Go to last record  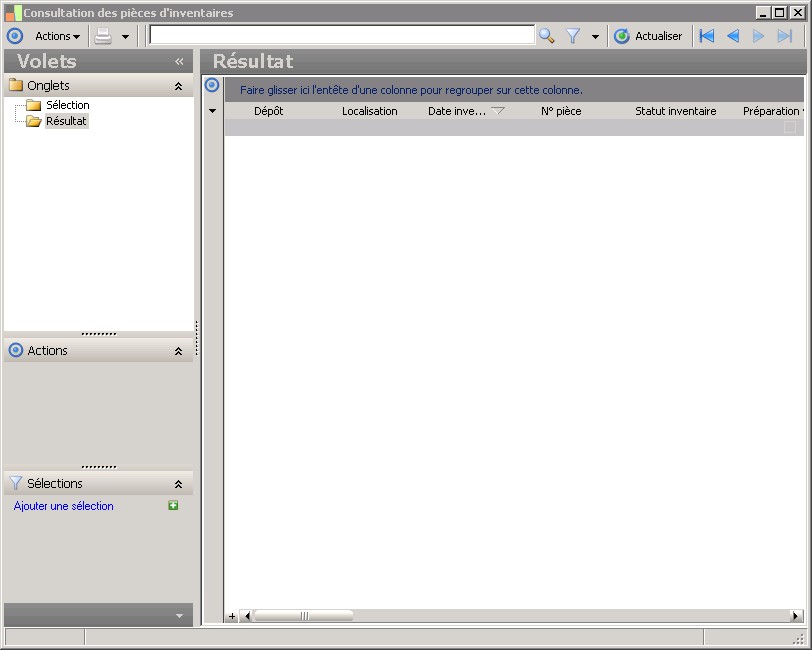pyautogui.click(x=785, y=36)
